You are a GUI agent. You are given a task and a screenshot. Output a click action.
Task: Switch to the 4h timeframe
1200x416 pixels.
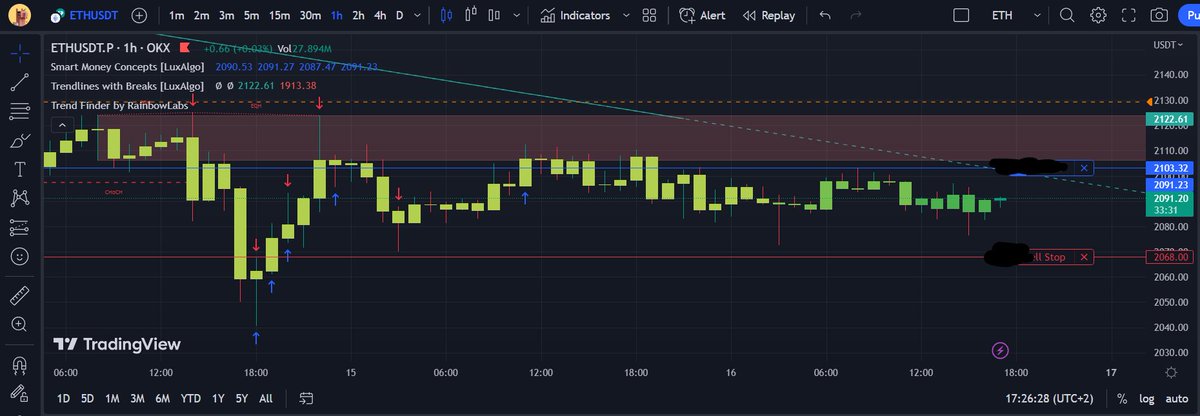click(380, 16)
